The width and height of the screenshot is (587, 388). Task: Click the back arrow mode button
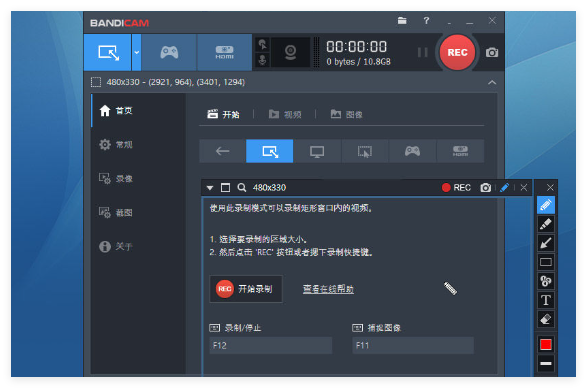pos(222,151)
